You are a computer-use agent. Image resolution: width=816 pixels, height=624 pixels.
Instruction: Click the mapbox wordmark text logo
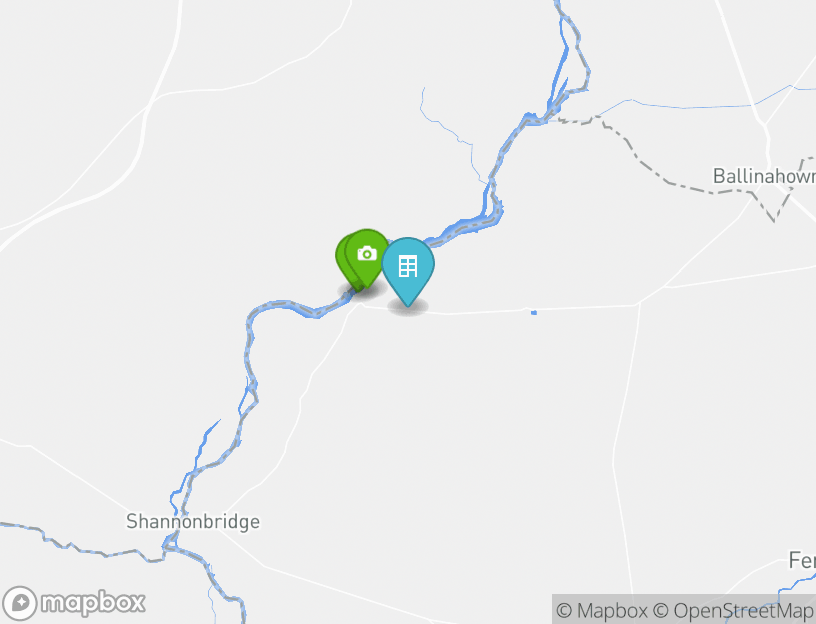(x=93, y=603)
